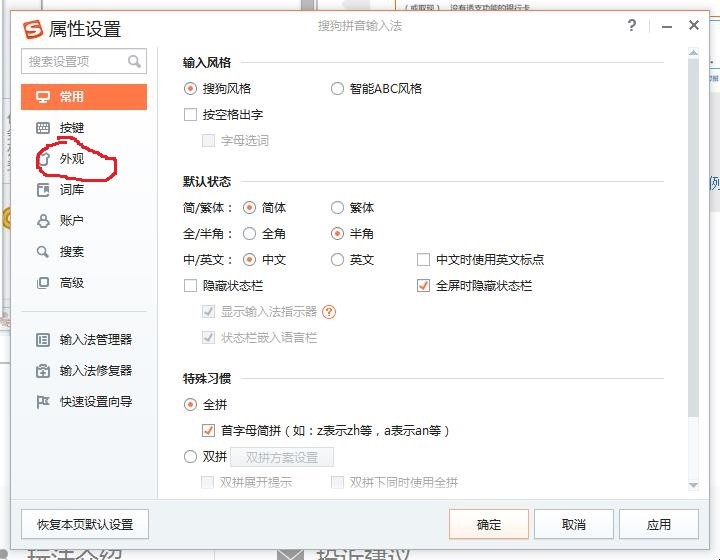This screenshot has width=720, height=560.
Task: Click the flag icon beside 快速设置向导
Action: [x=43, y=402]
